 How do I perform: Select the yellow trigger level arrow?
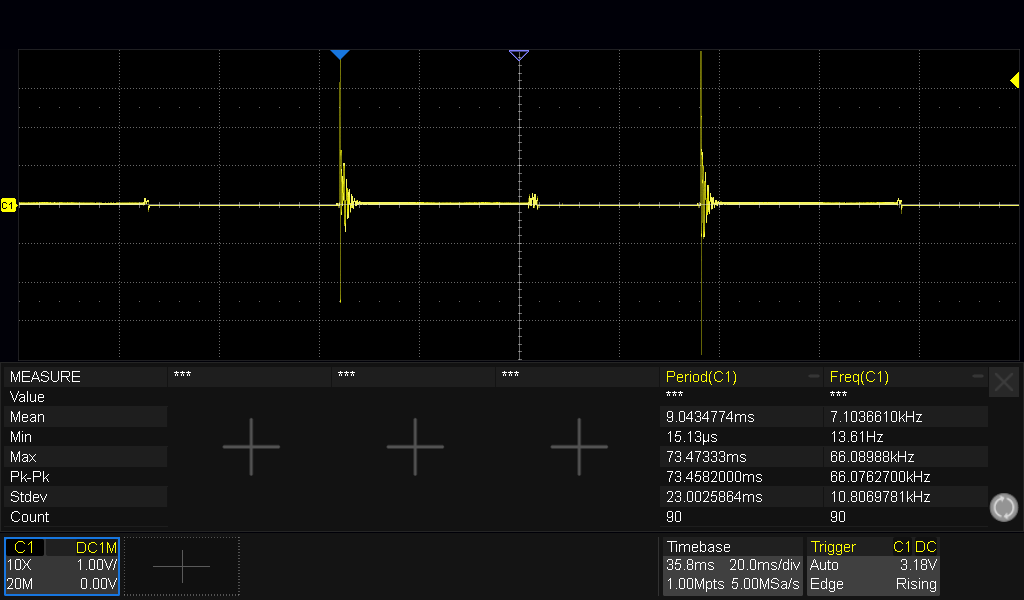coord(1013,81)
